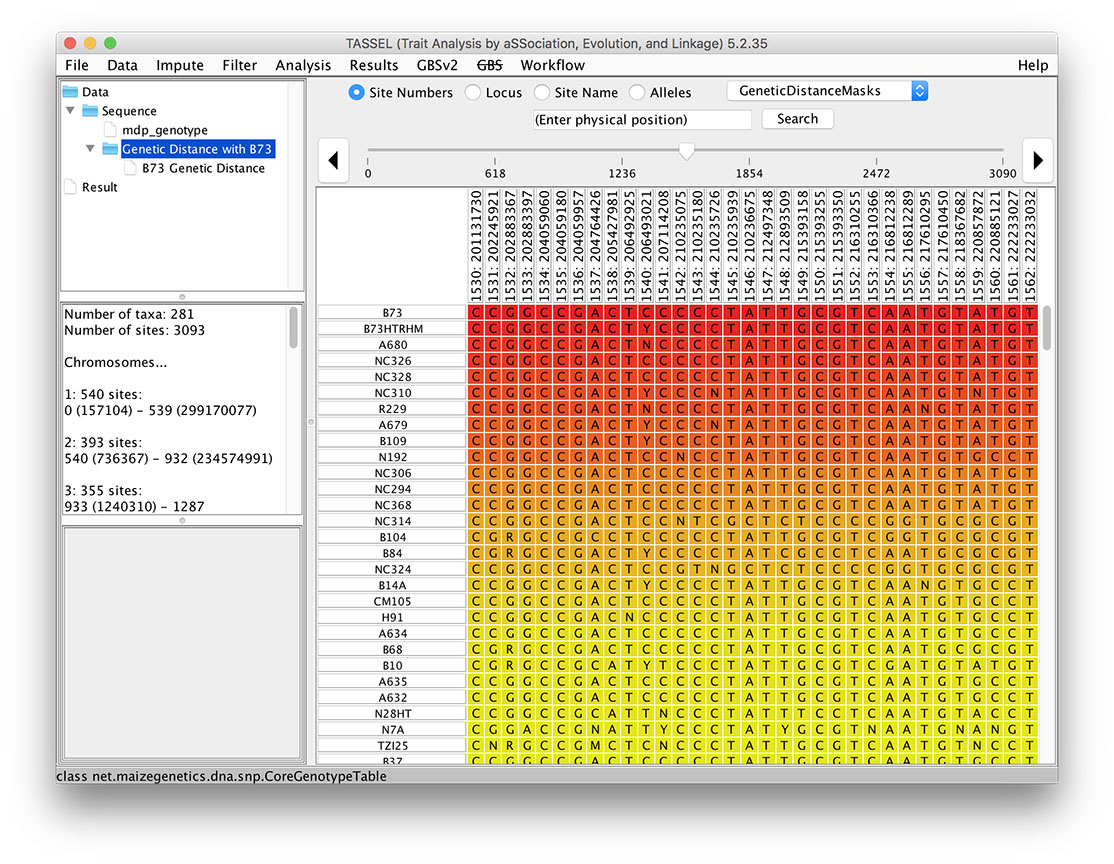Click the B10 taxon row header
Image resolution: width=1114 pixels, height=864 pixels.
[x=392, y=666]
